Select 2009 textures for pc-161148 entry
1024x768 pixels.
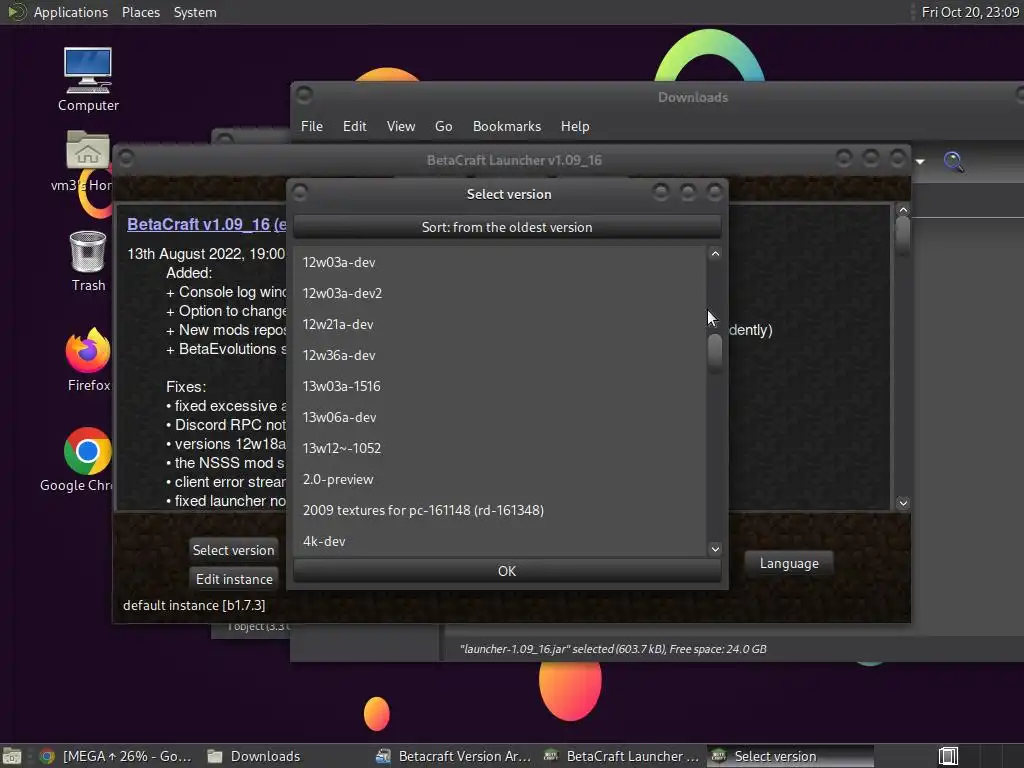[500, 510]
